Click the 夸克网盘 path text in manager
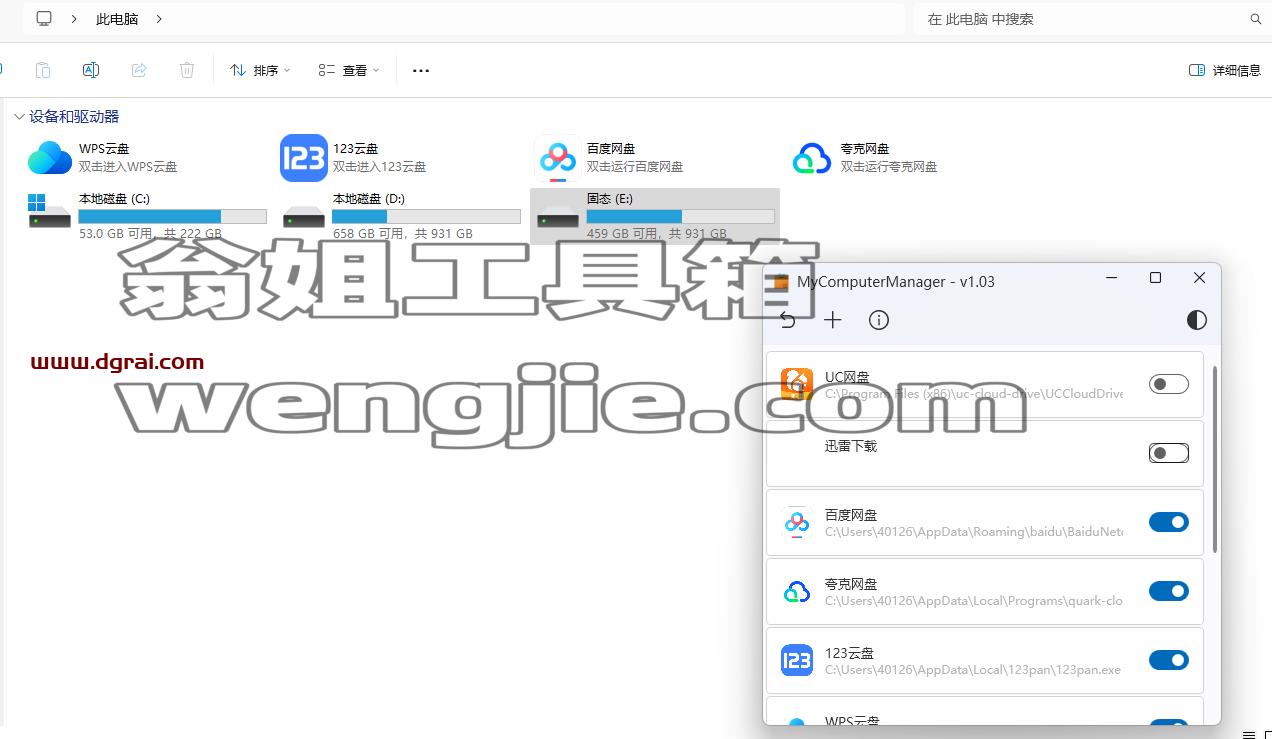The height and width of the screenshot is (739, 1272). coord(974,601)
